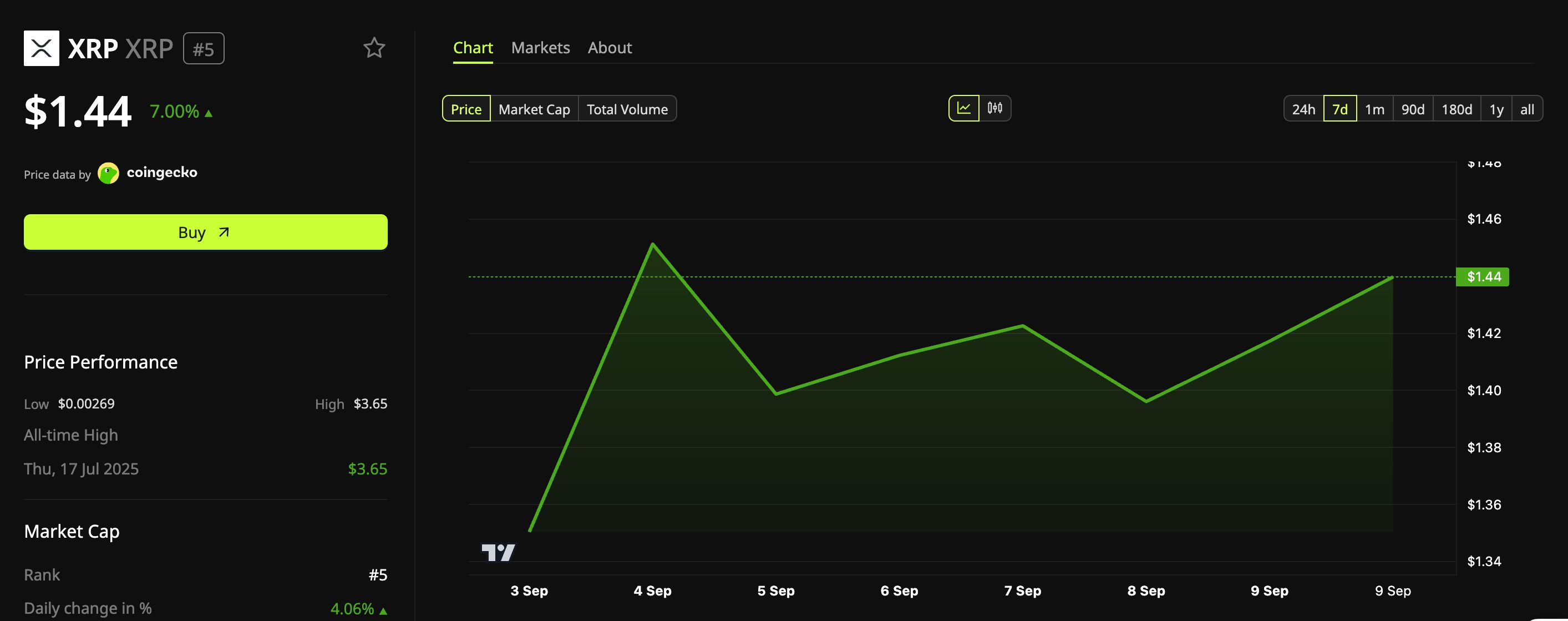1568x621 pixels.
Task: Click the Buy button
Action: (x=206, y=232)
